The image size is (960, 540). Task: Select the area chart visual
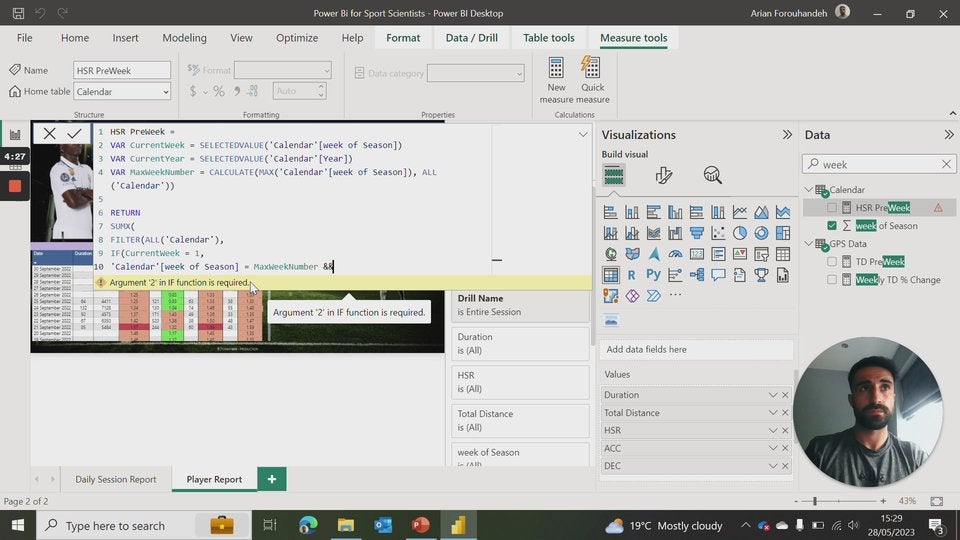pos(761,212)
